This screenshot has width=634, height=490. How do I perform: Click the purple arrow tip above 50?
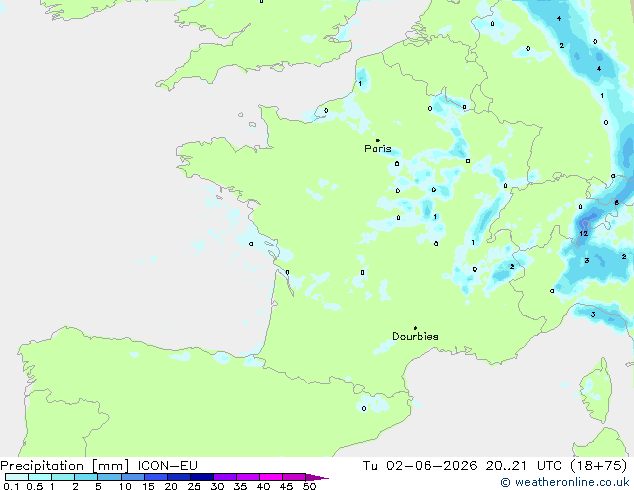(x=317, y=477)
